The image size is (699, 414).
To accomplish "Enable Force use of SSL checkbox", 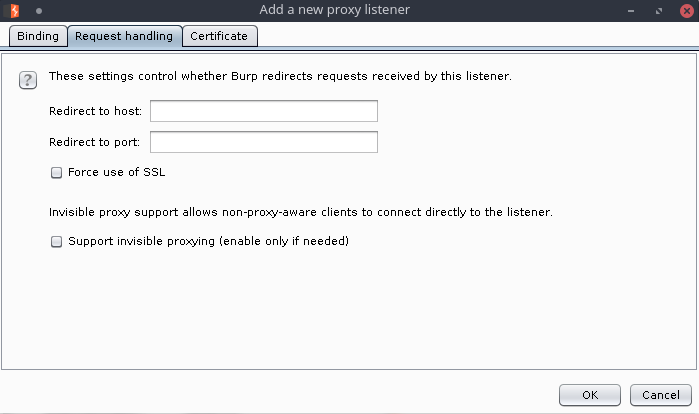I will [56, 172].
